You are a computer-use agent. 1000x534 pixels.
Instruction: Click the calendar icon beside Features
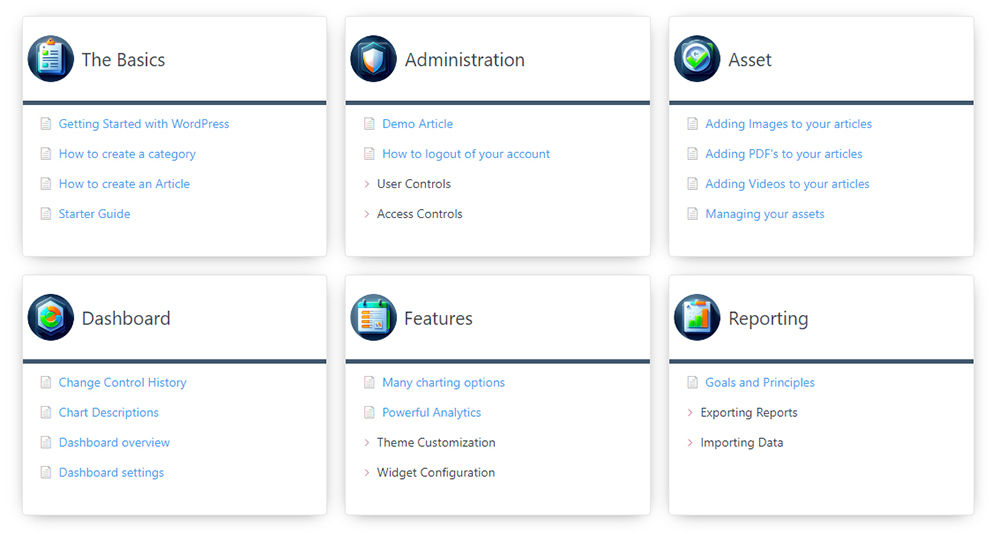(x=373, y=317)
